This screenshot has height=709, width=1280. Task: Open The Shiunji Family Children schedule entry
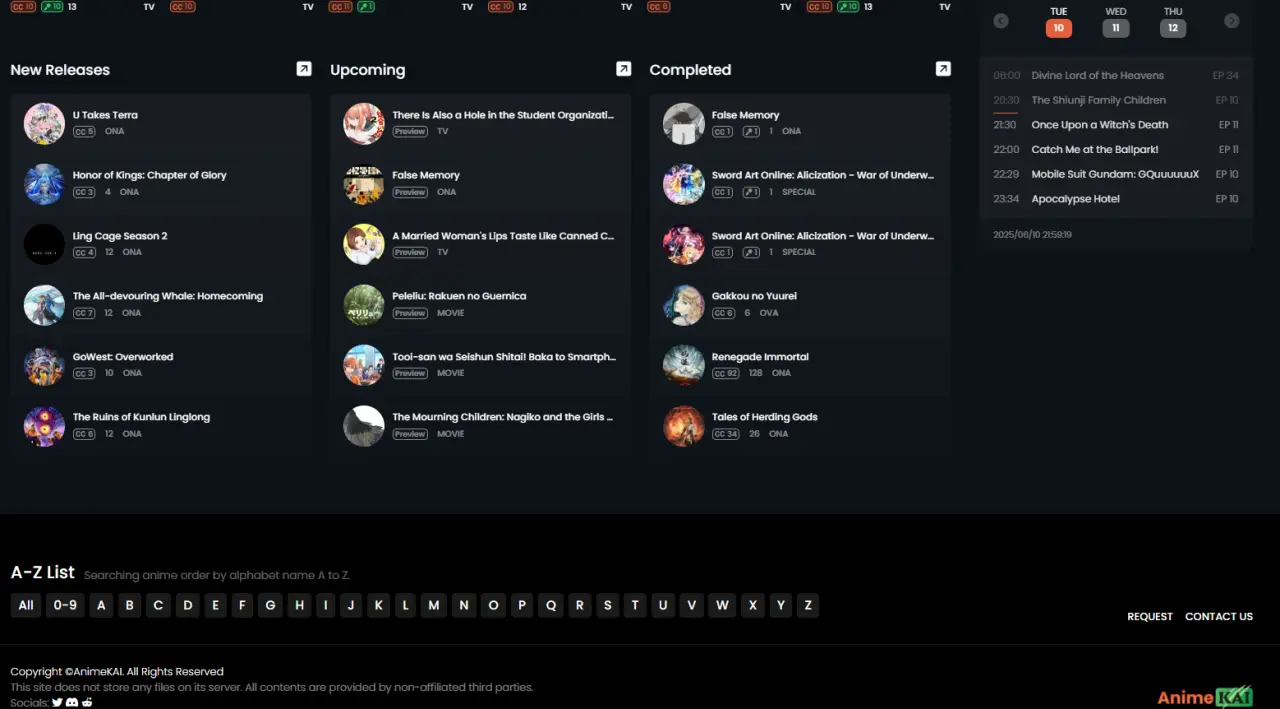(x=1116, y=100)
